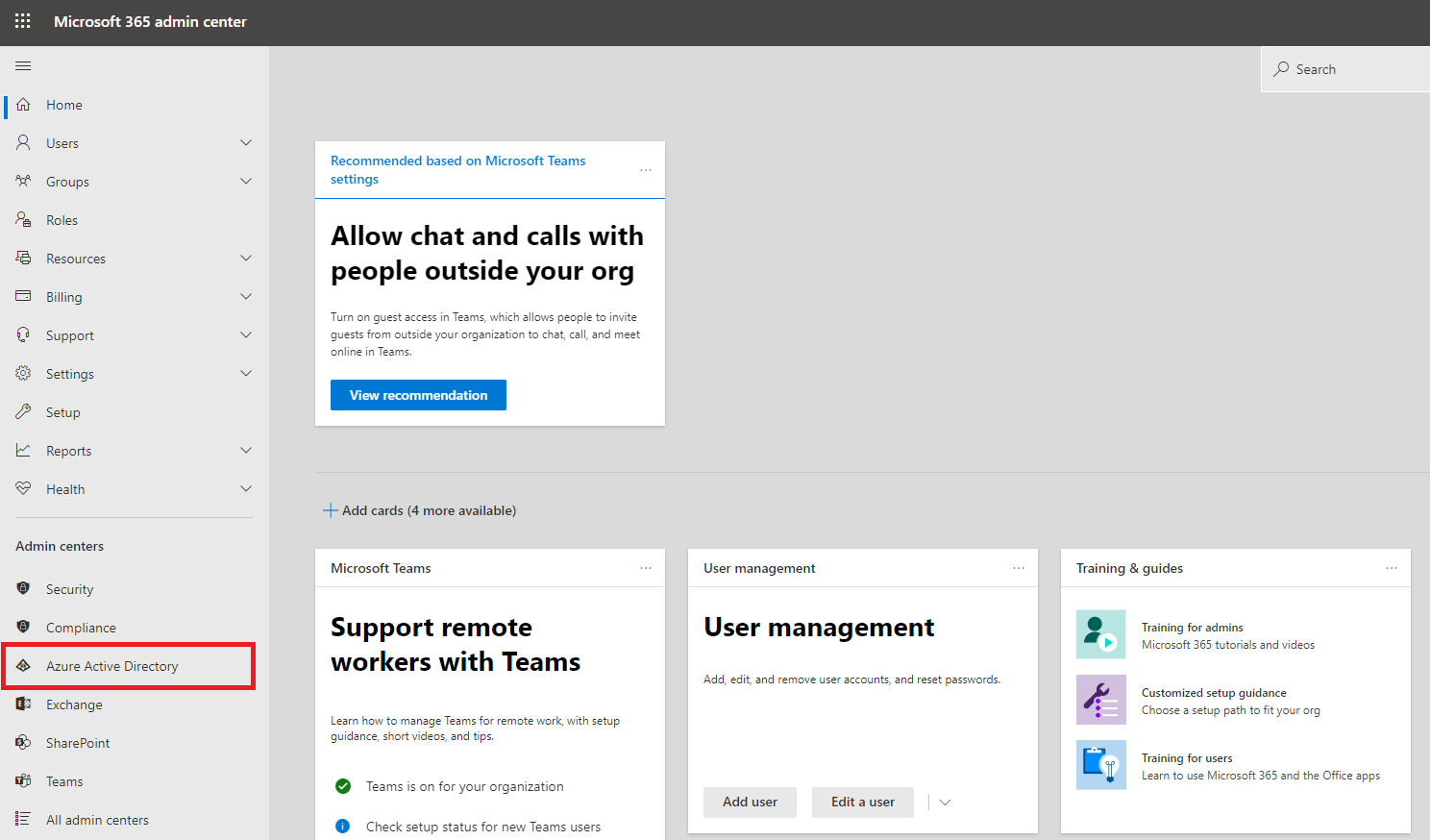Screen dimensions: 1430x840
Task: Click the search magnifier icon
Action: pos(1281,69)
